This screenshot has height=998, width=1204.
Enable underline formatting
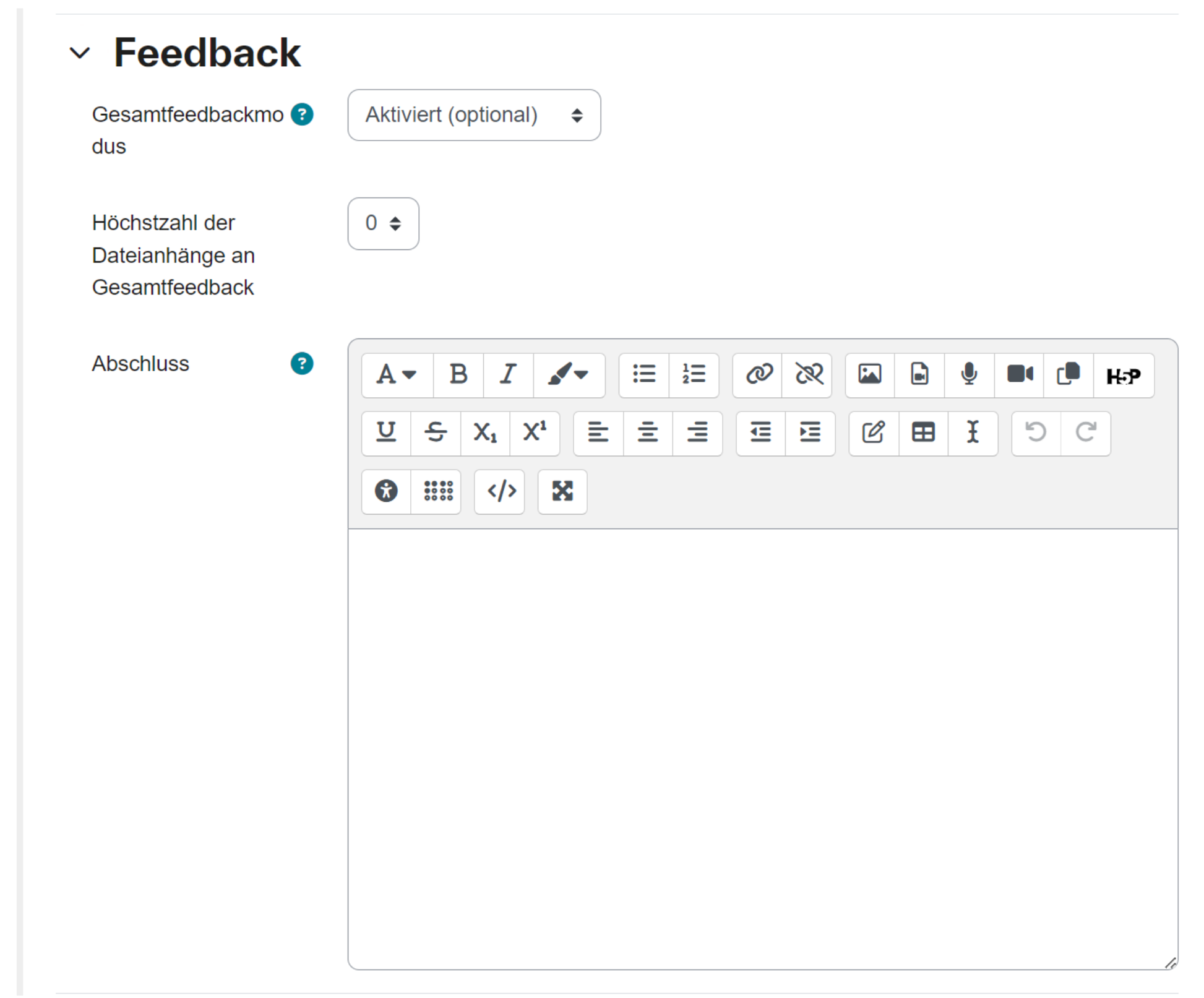pos(385,433)
